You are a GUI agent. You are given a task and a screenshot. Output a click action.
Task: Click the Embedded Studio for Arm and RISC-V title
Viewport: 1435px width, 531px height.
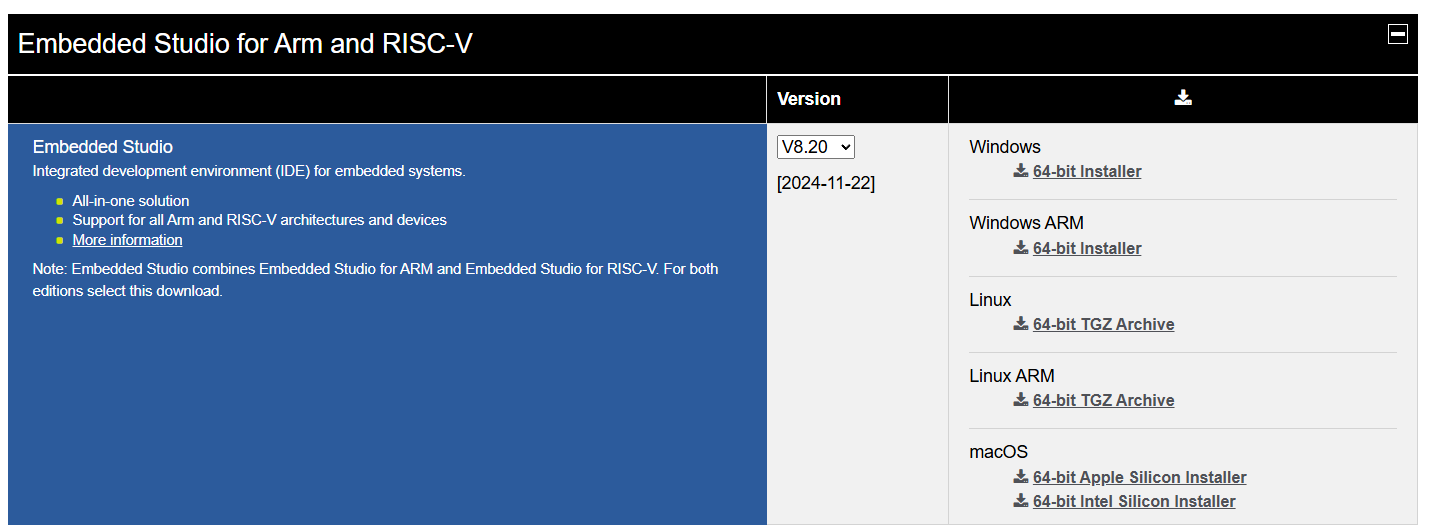pos(245,44)
